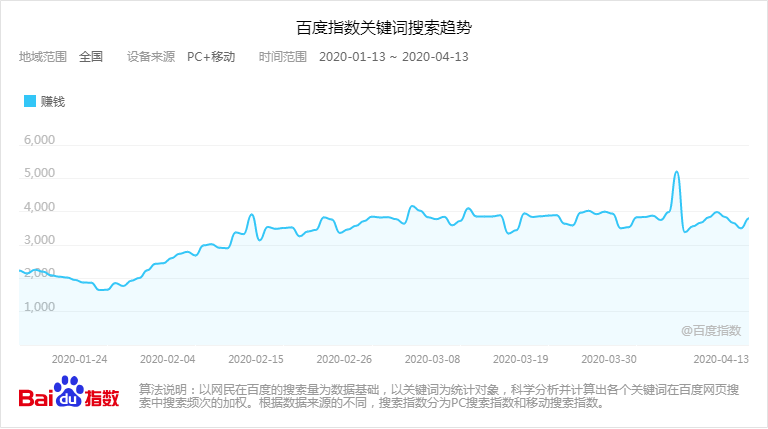The width and height of the screenshot is (768, 429).
Task: Click the 2020-04-13 x-axis date label
Action: tap(722, 358)
